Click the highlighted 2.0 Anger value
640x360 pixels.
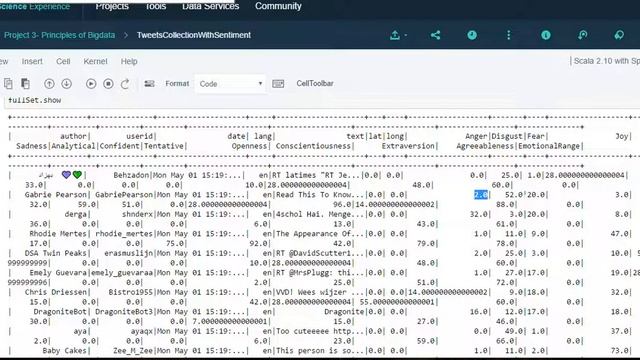[481, 195]
